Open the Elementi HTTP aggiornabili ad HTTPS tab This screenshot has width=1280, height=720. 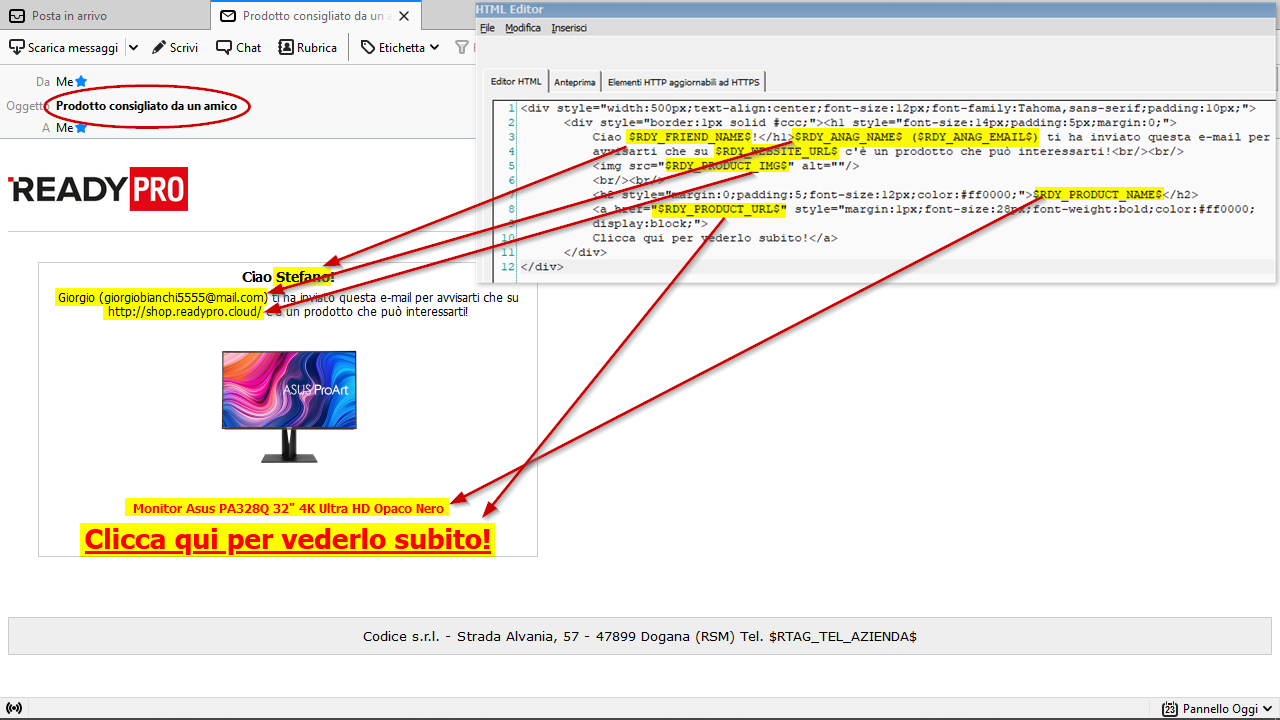[x=684, y=82]
